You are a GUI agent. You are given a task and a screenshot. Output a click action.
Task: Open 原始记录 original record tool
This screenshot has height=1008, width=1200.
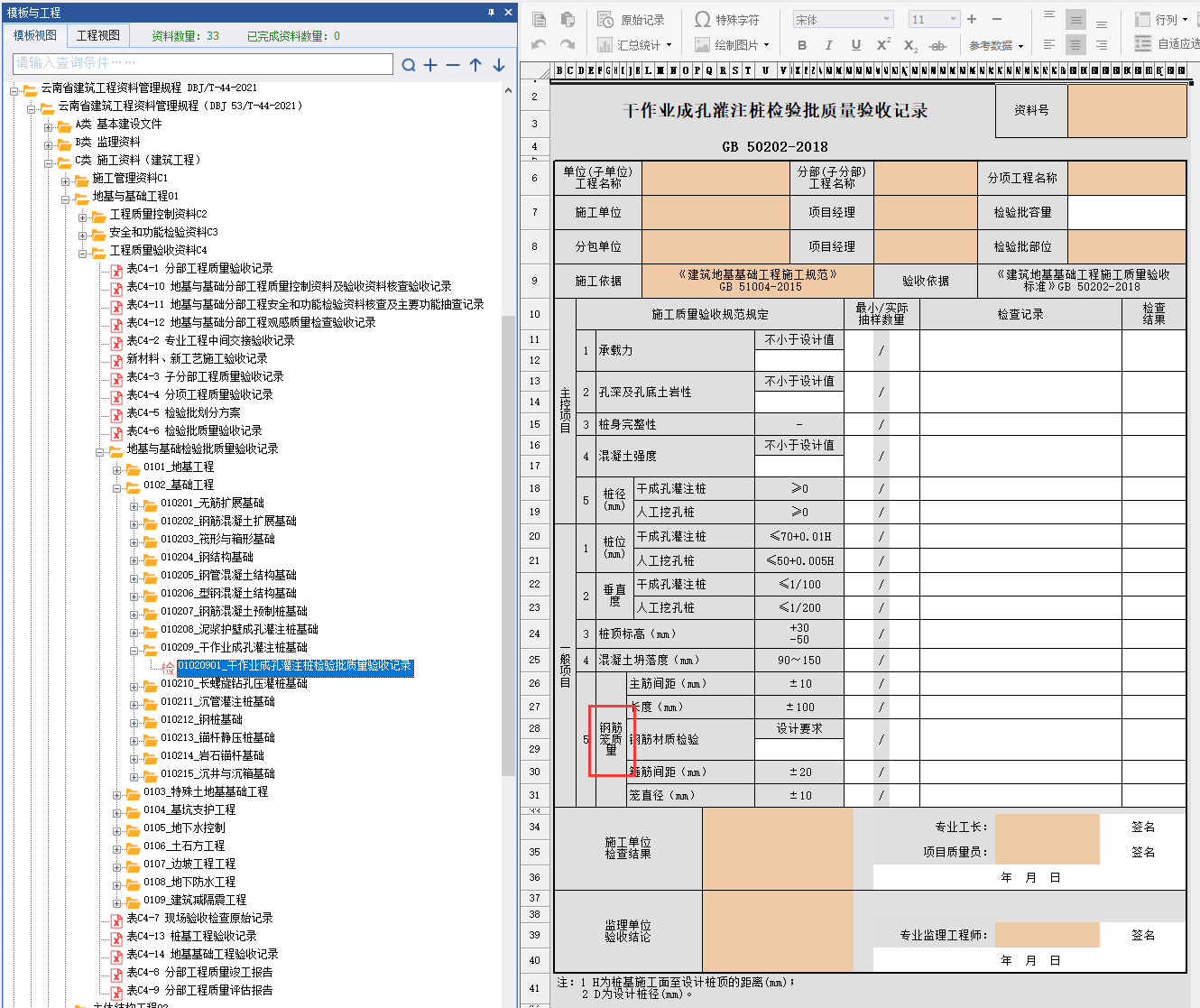(x=632, y=19)
